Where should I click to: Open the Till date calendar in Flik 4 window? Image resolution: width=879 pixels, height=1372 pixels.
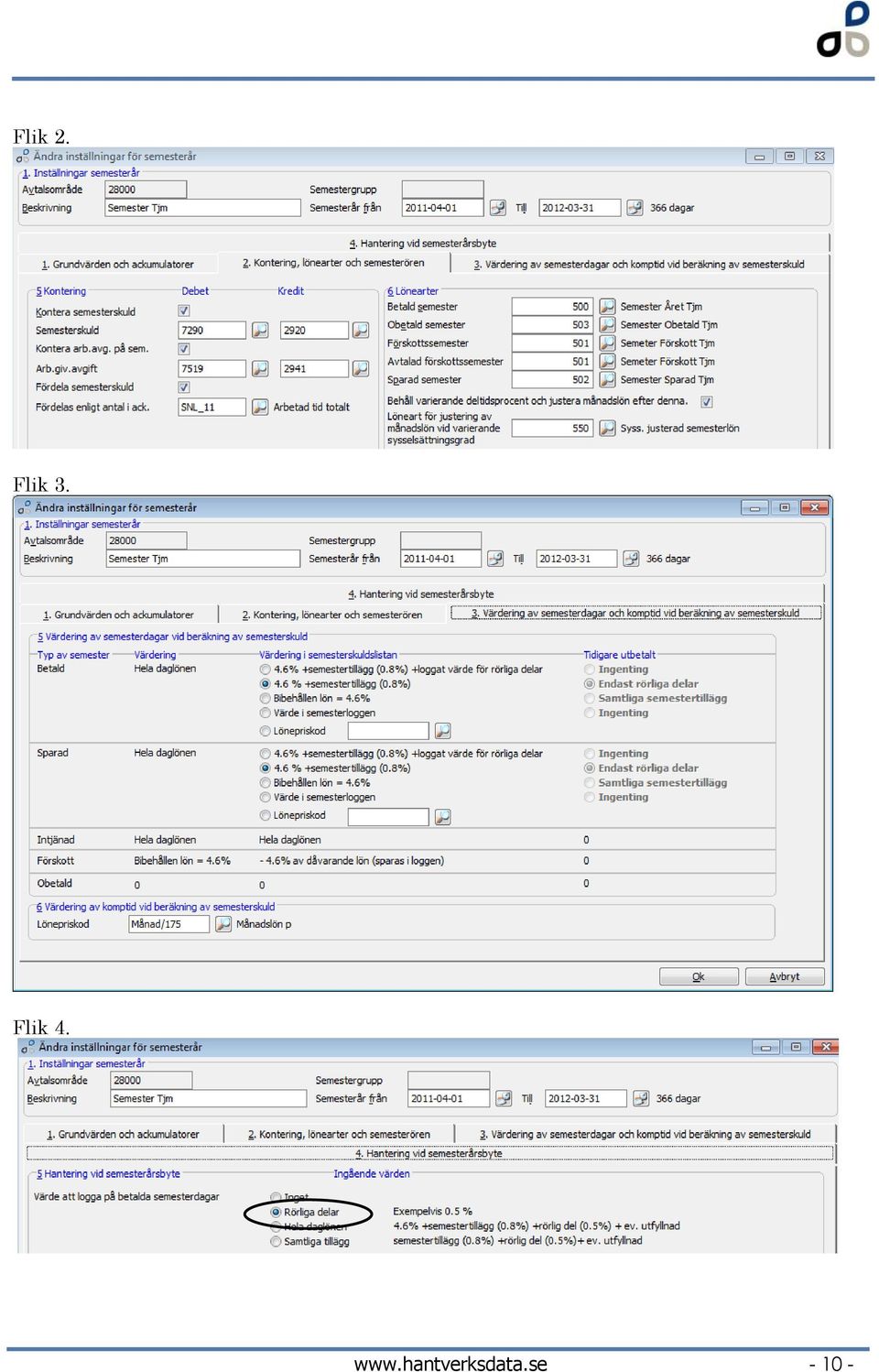(x=641, y=1098)
